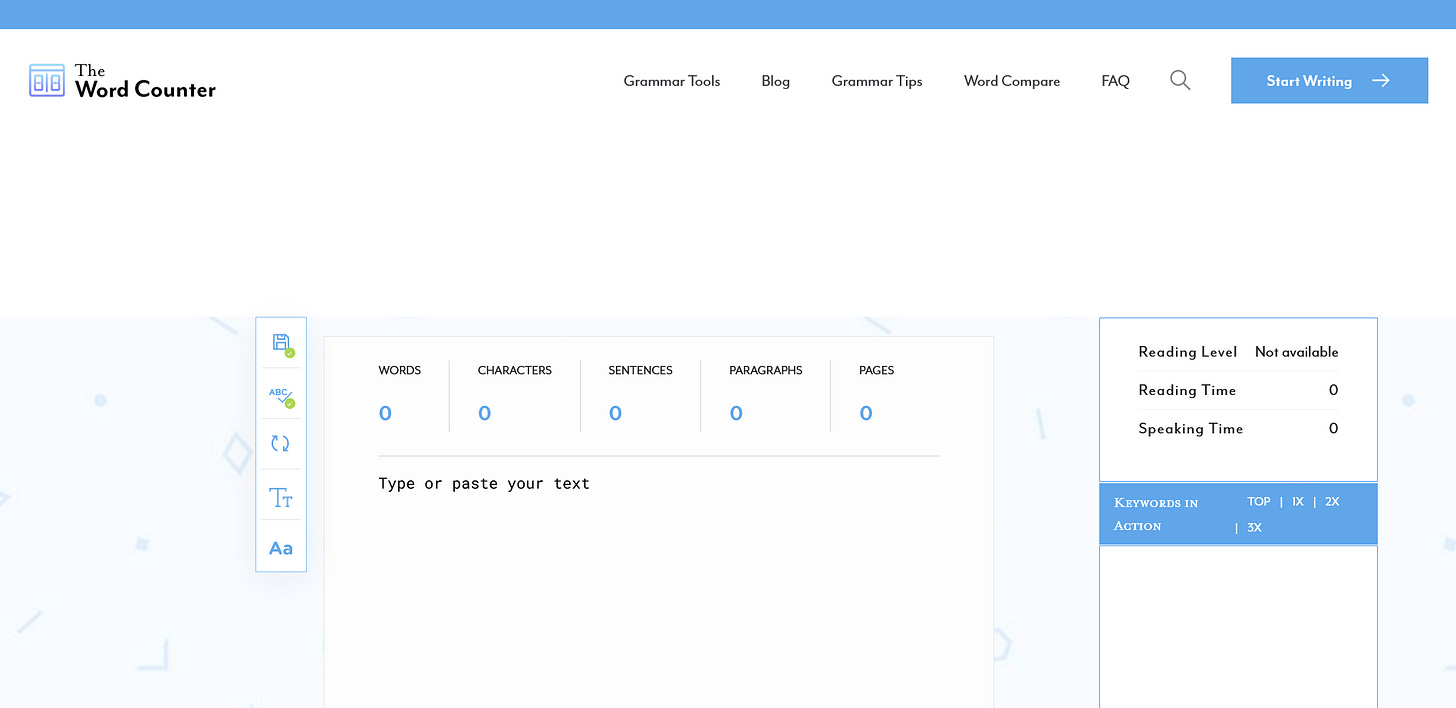Switch to the Word Compare page
The image size is (1456, 708).
(1011, 81)
